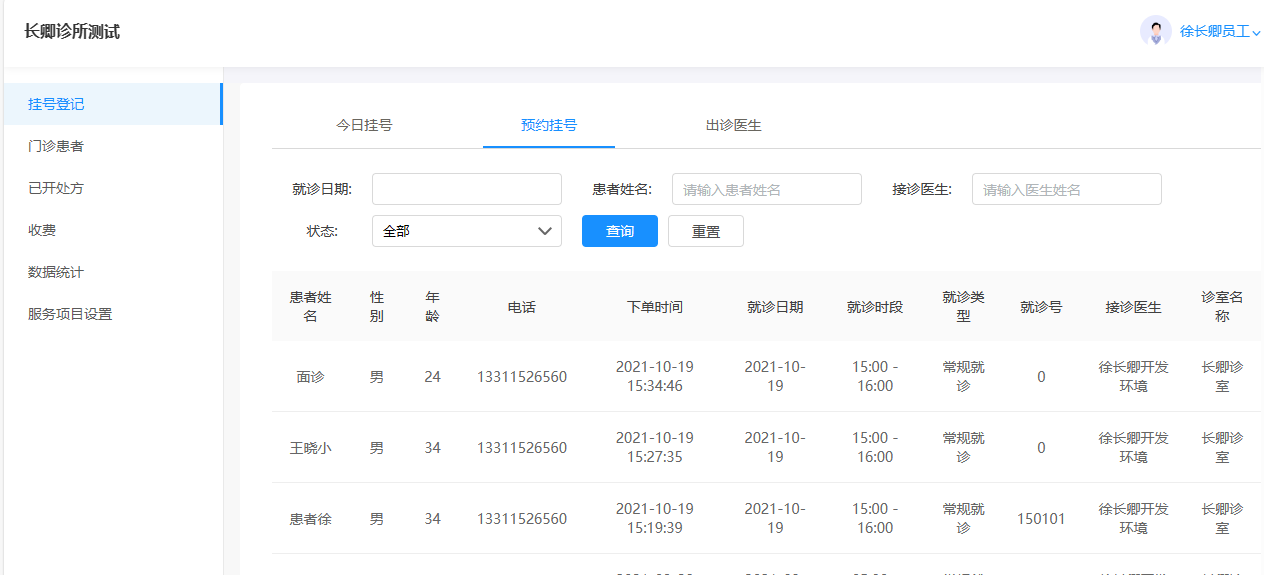Switch to the 预约挂号 tab

pyautogui.click(x=549, y=125)
